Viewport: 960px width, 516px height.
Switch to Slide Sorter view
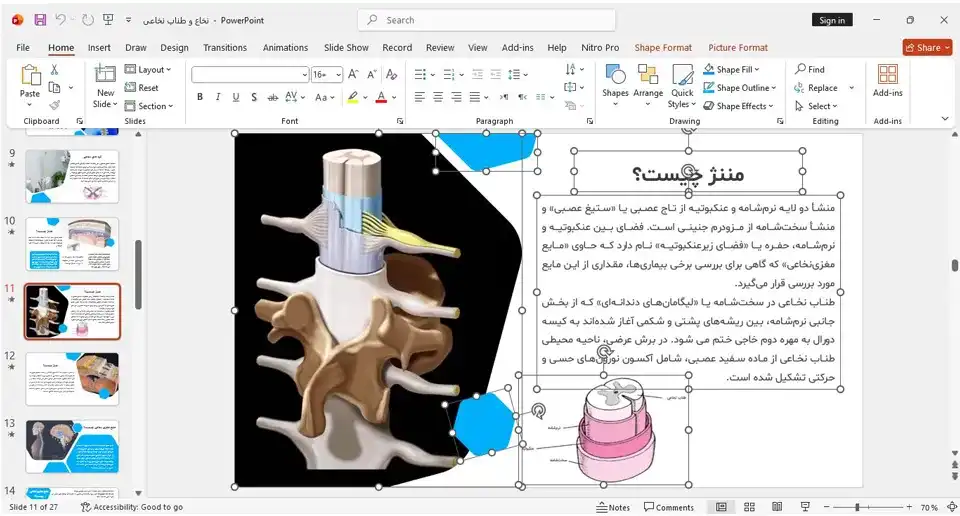click(749, 507)
